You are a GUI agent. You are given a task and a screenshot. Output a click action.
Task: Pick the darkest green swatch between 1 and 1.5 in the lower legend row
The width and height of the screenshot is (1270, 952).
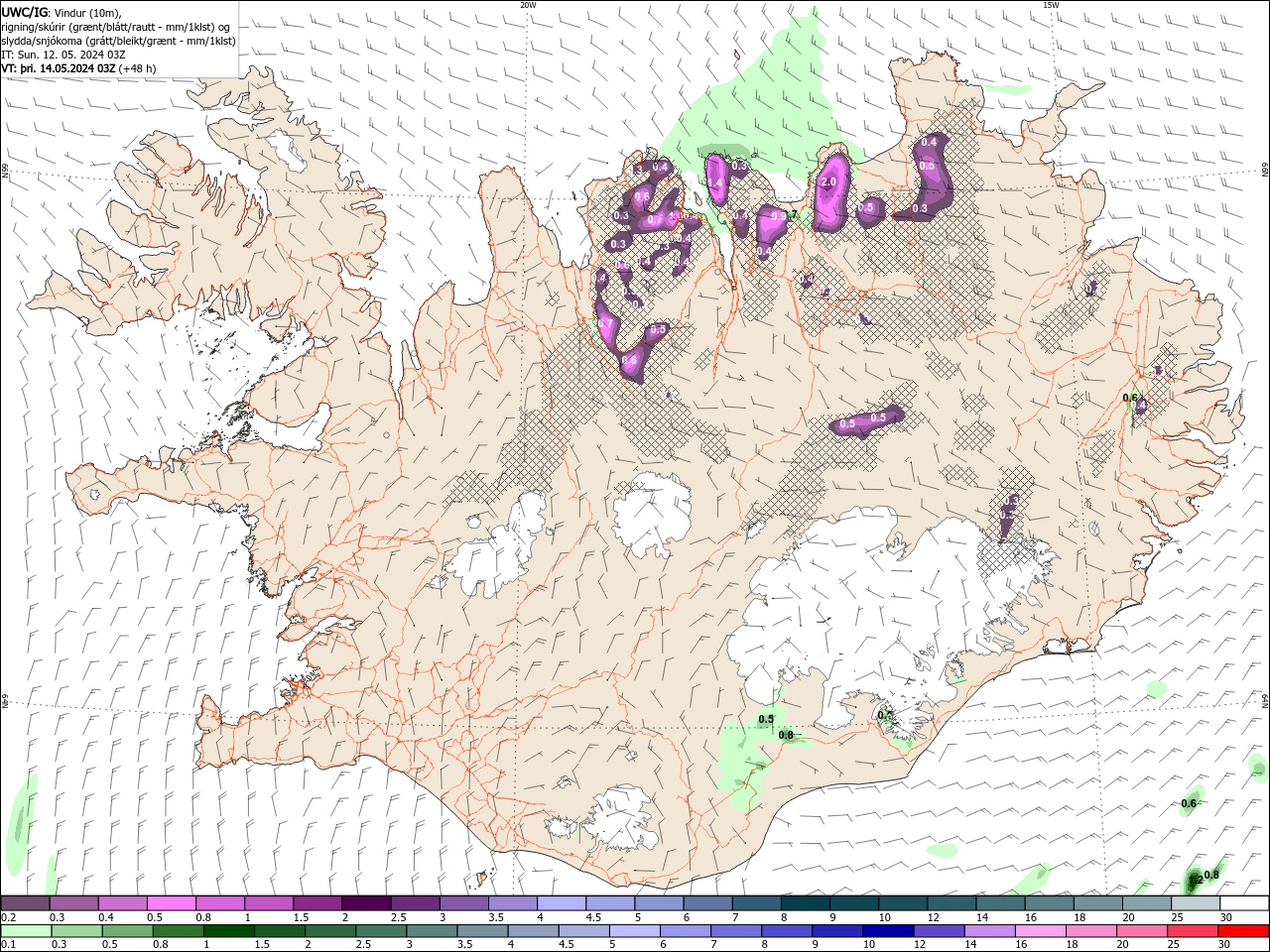228,931
